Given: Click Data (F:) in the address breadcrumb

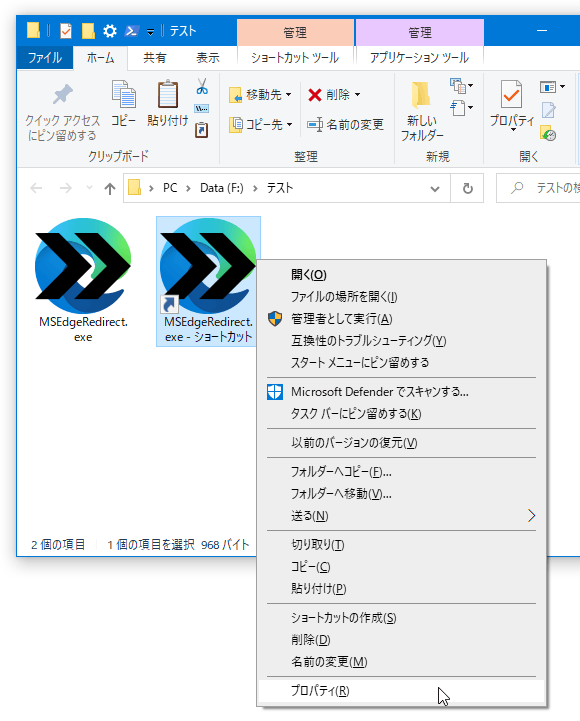Looking at the screenshot, I should pos(222,188).
